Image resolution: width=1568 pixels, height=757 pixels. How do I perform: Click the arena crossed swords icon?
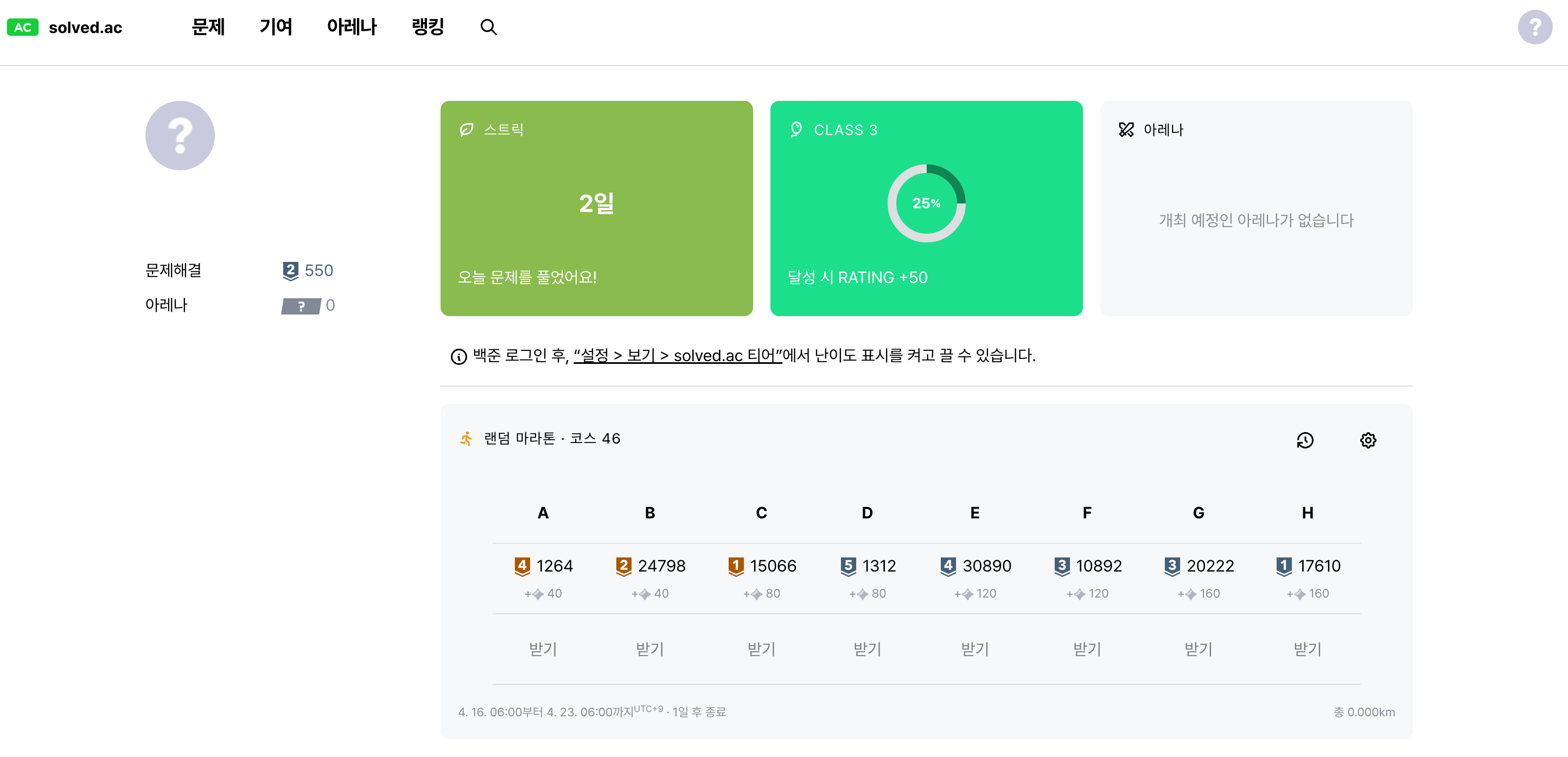1126,130
